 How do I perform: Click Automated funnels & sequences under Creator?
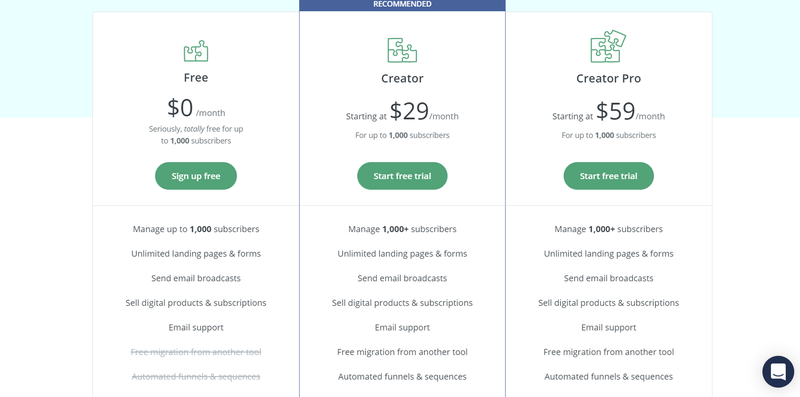point(402,377)
